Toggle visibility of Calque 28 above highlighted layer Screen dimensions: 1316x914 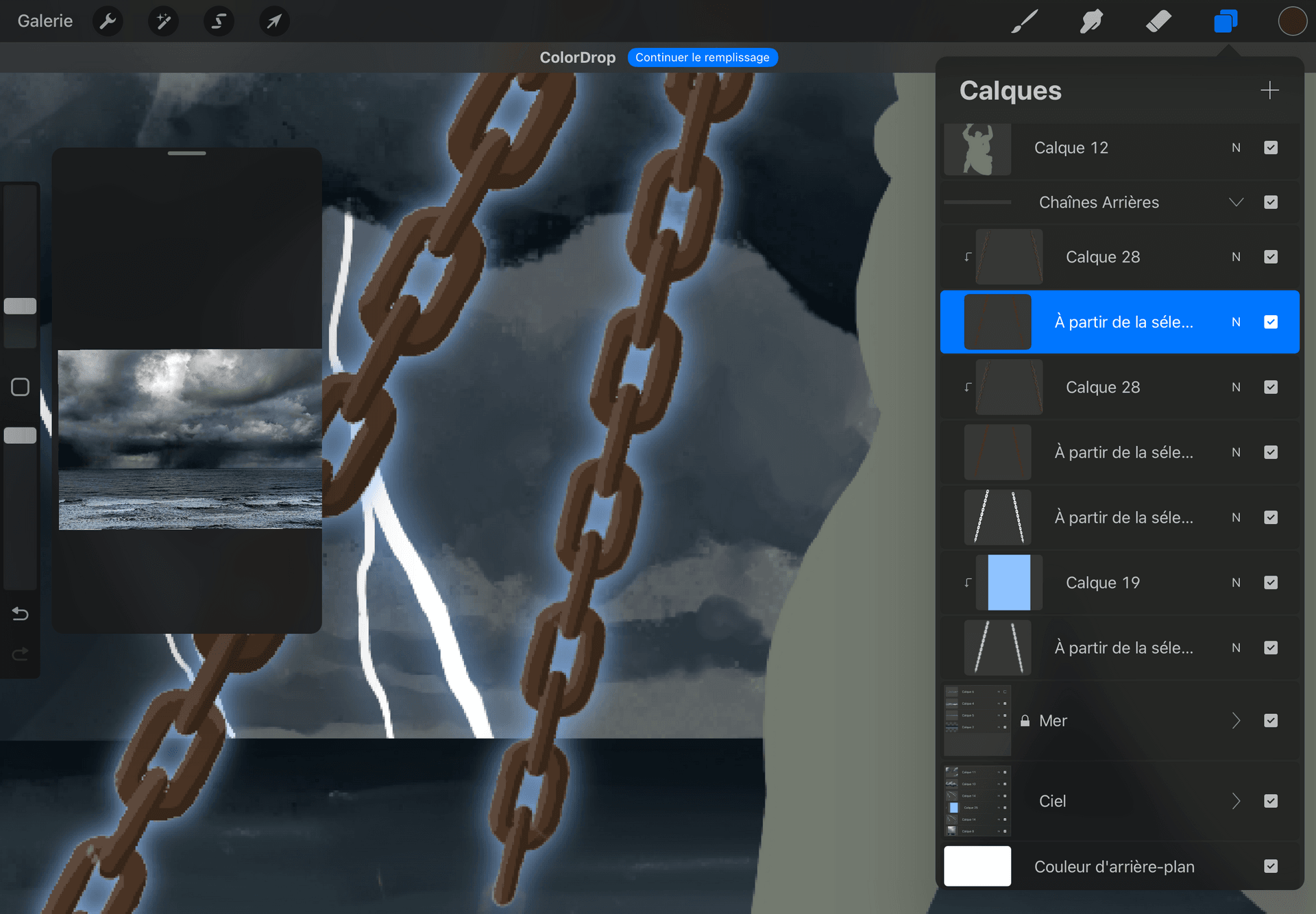[x=1271, y=257]
